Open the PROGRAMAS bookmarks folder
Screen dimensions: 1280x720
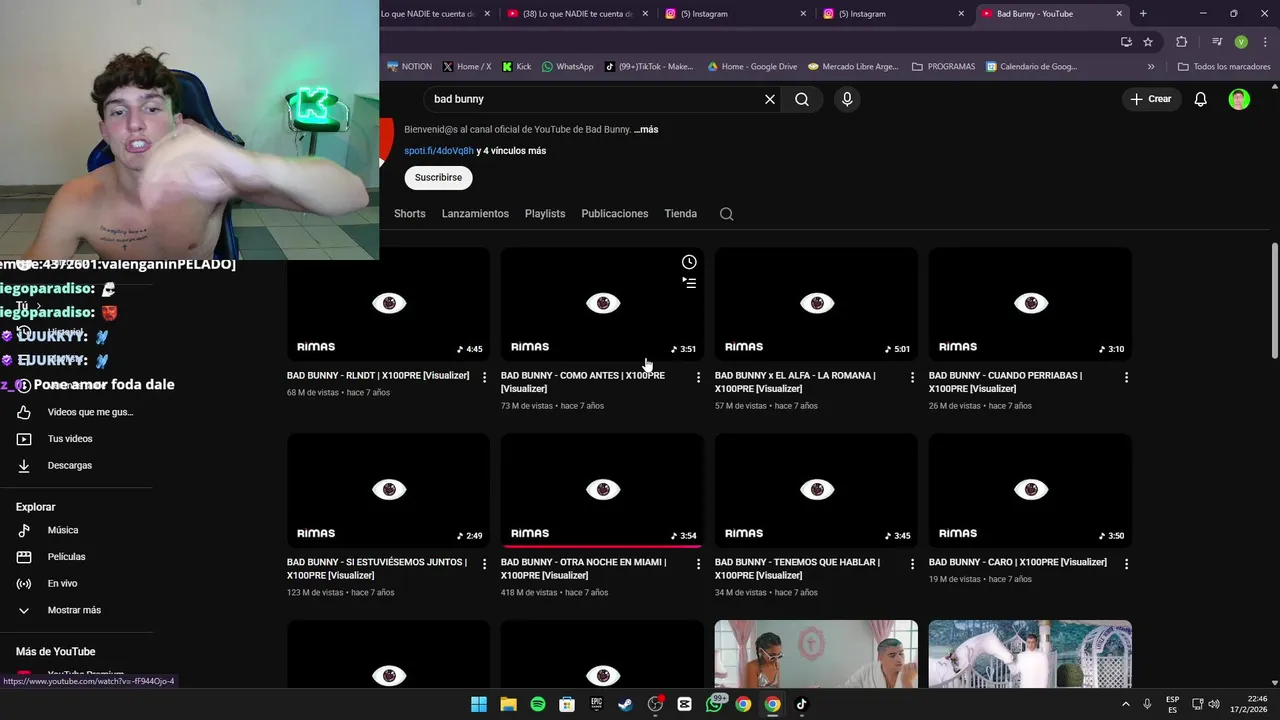(943, 67)
